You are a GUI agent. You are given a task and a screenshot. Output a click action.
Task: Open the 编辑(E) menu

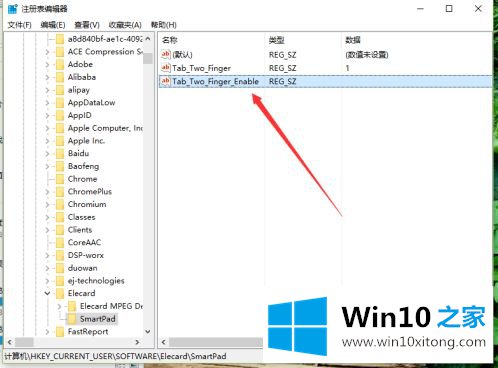(x=53, y=25)
